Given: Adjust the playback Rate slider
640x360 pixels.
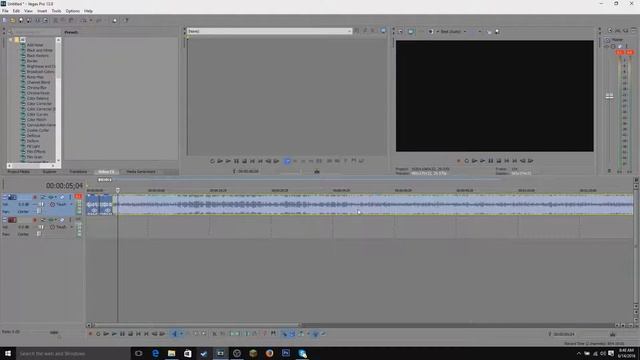Looking at the screenshot, I should (54, 333).
